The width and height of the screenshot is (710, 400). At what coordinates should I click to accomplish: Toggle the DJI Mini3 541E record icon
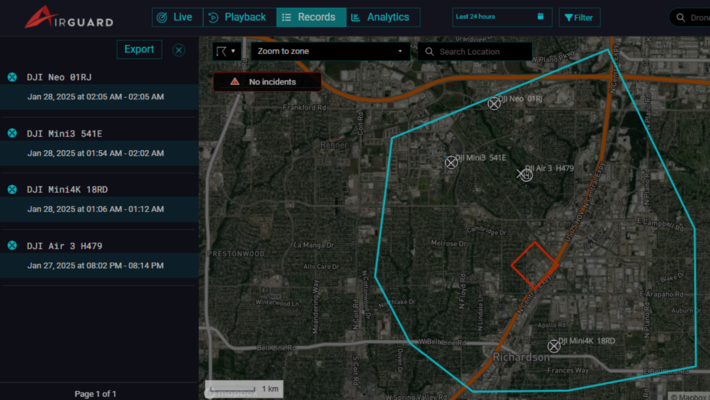pyautogui.click(x=12, y=133)
